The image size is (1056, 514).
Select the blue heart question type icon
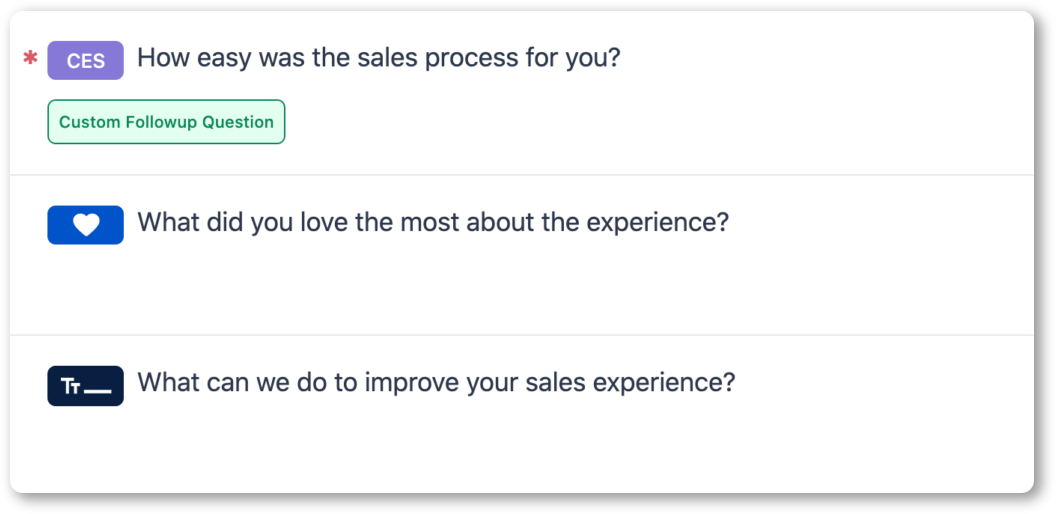[86, 225]
